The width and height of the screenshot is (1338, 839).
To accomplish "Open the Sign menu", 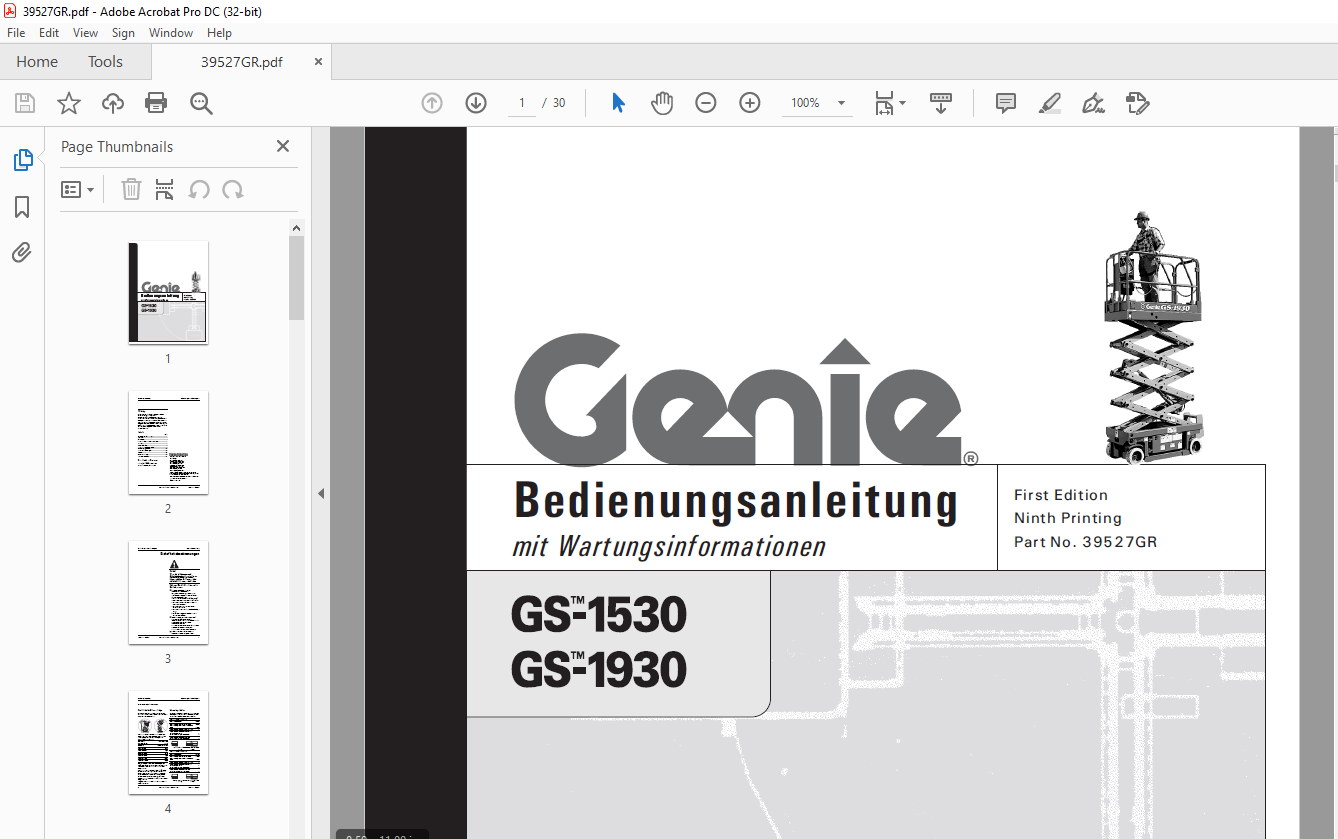I will (123, 33).
